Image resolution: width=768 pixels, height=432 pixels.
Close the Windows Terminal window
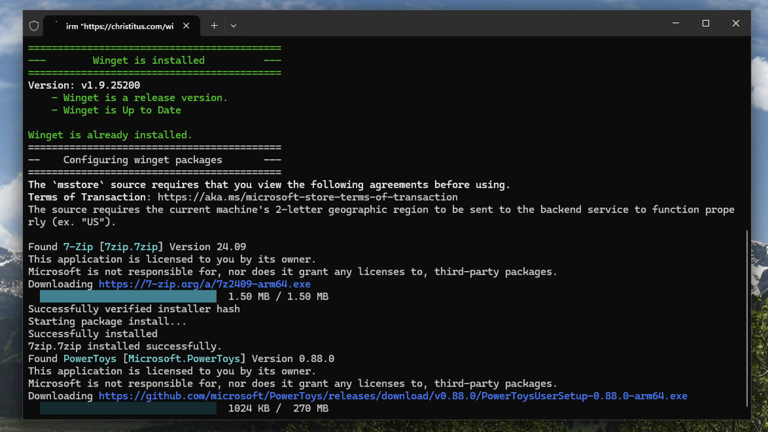[736, 24]
